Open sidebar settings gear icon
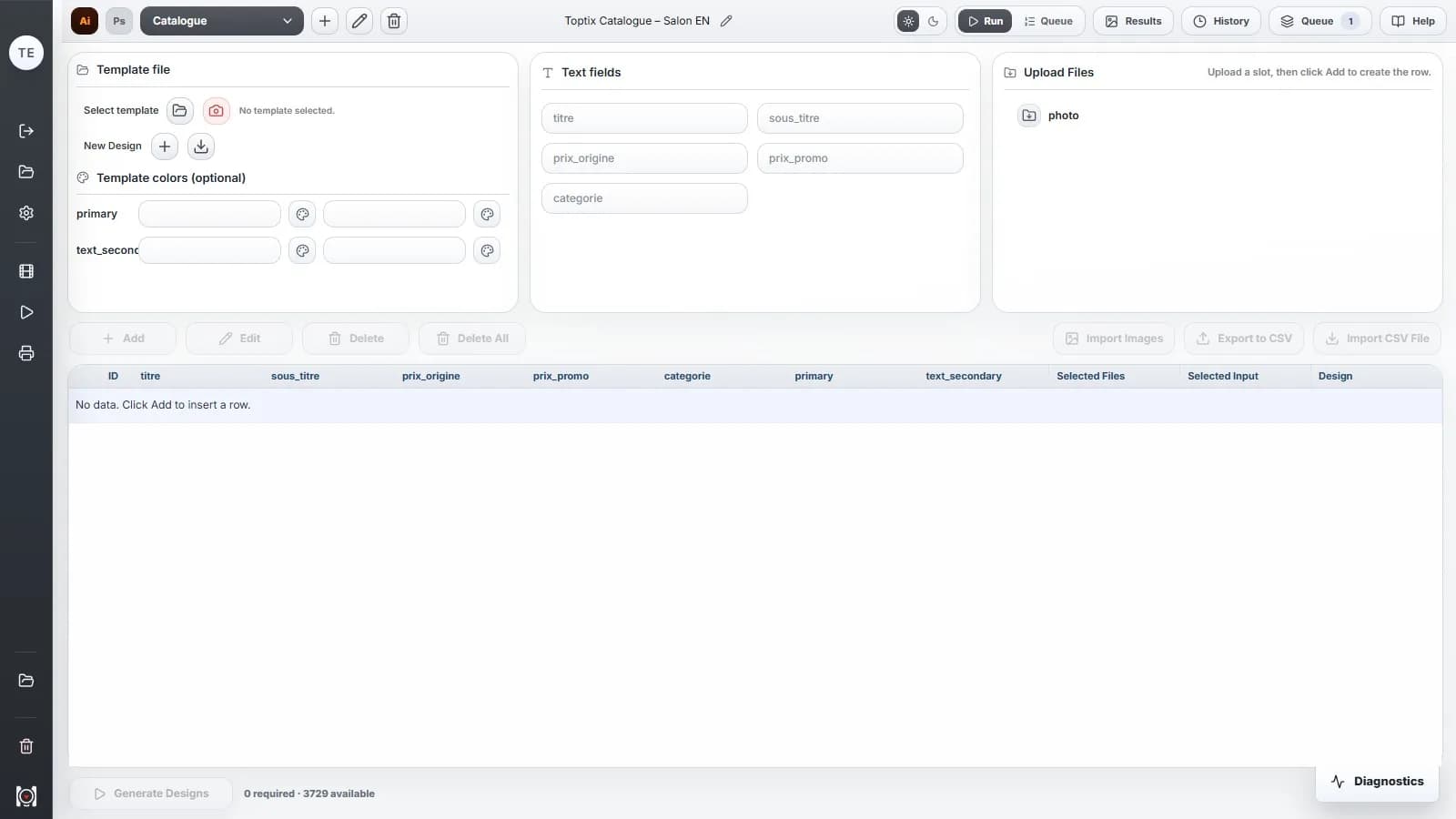The width and height of the screenshot is (1456, 819). (26, 212)
